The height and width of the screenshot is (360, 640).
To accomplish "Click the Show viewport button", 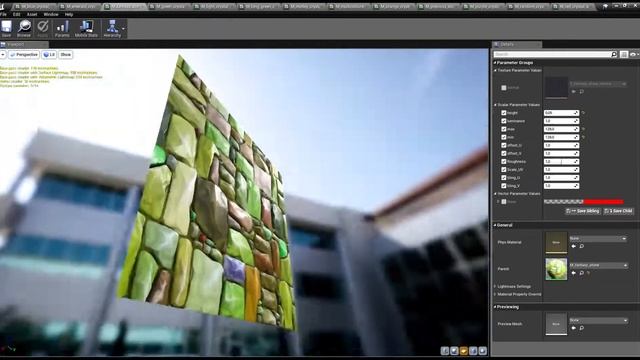I will pos(65,55).
